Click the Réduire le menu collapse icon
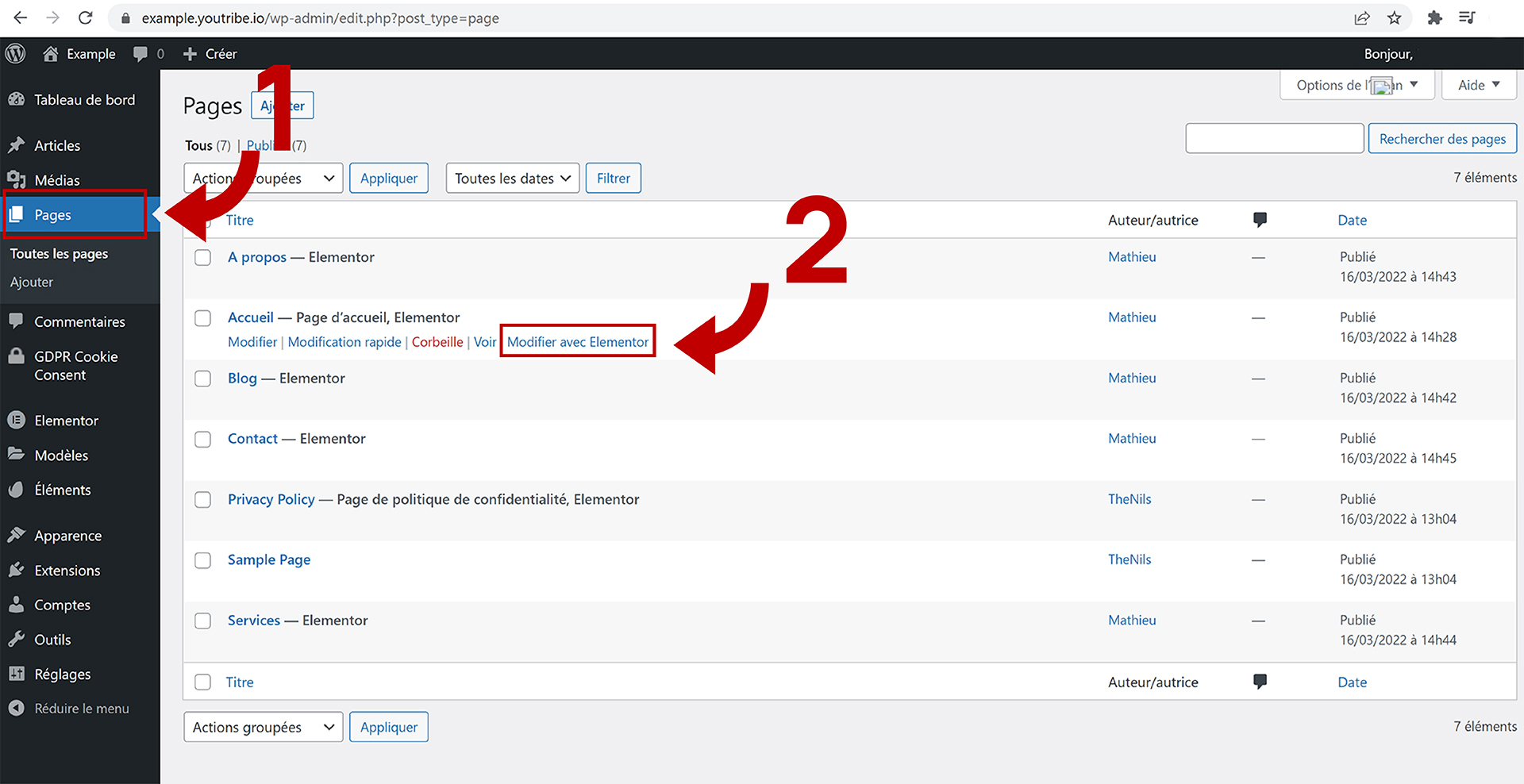 [x=16, y=709]
